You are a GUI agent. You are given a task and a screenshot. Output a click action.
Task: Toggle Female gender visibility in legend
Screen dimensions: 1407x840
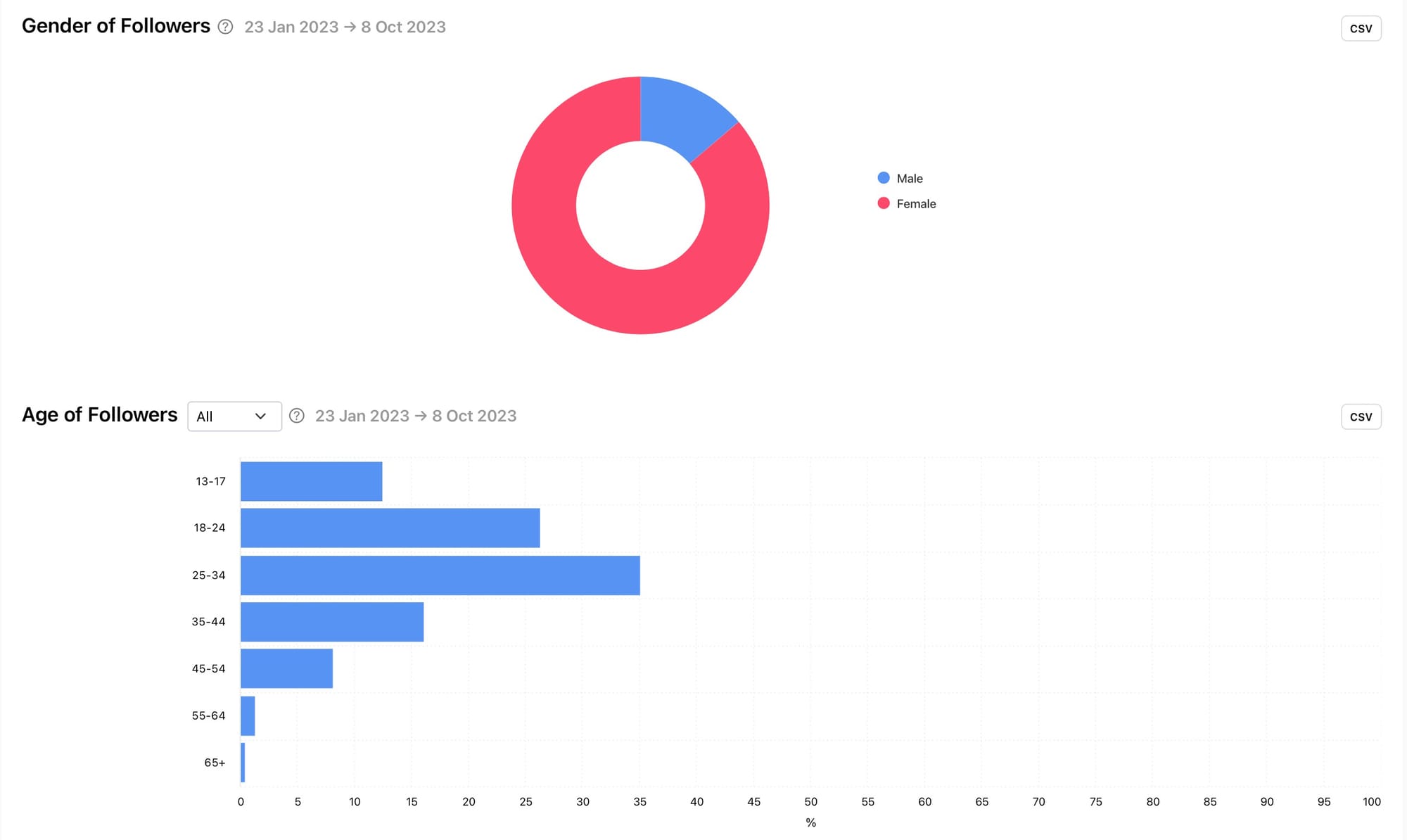[915, 204]
